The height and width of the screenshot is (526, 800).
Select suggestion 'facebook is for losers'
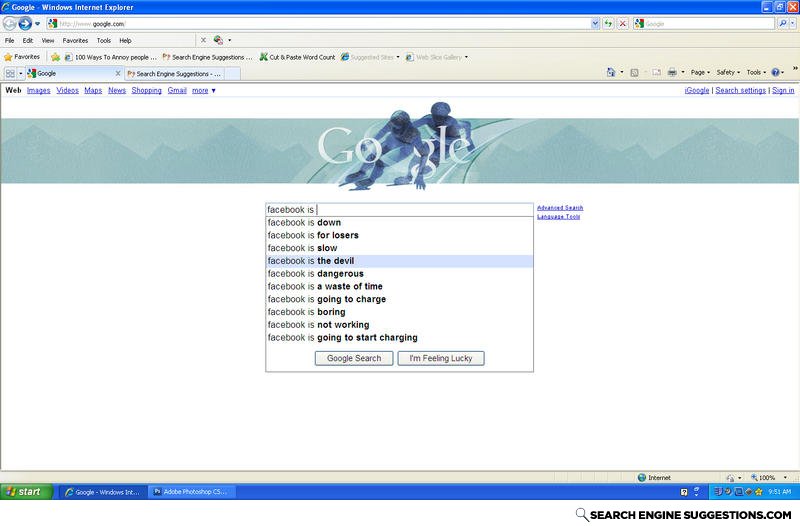399,235
